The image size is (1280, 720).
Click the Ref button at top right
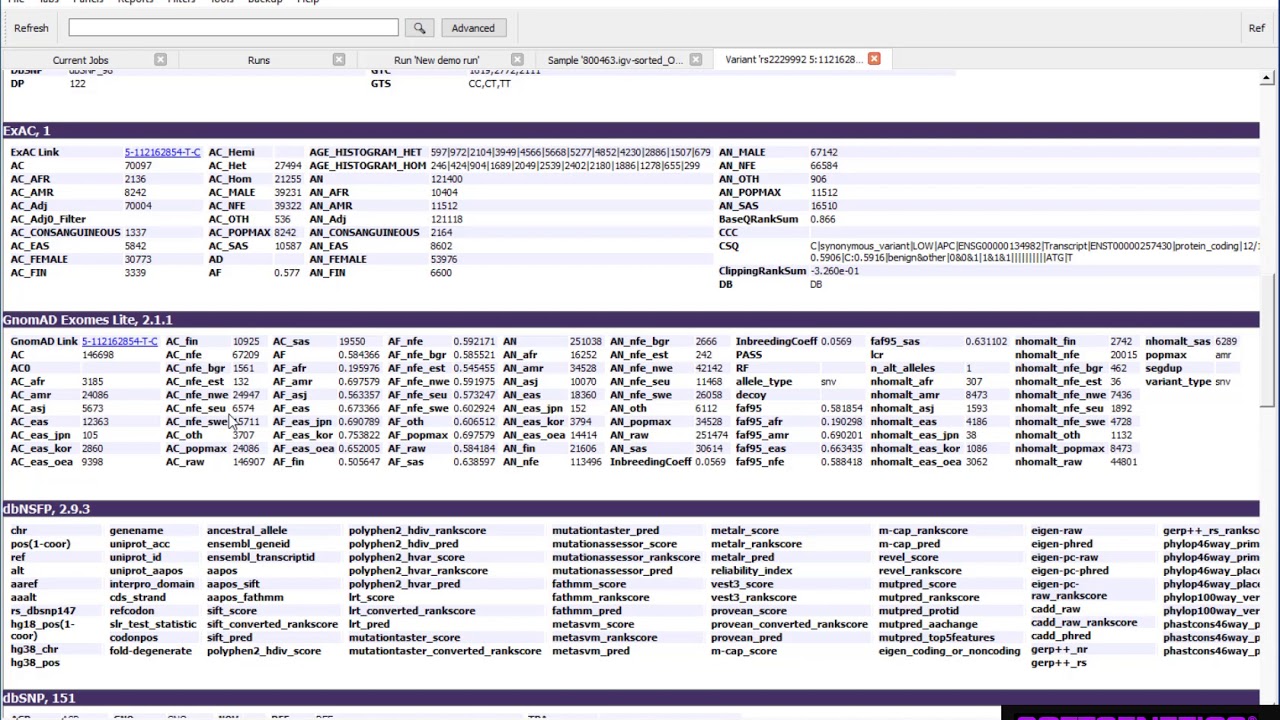click(x=1256, y=28)
